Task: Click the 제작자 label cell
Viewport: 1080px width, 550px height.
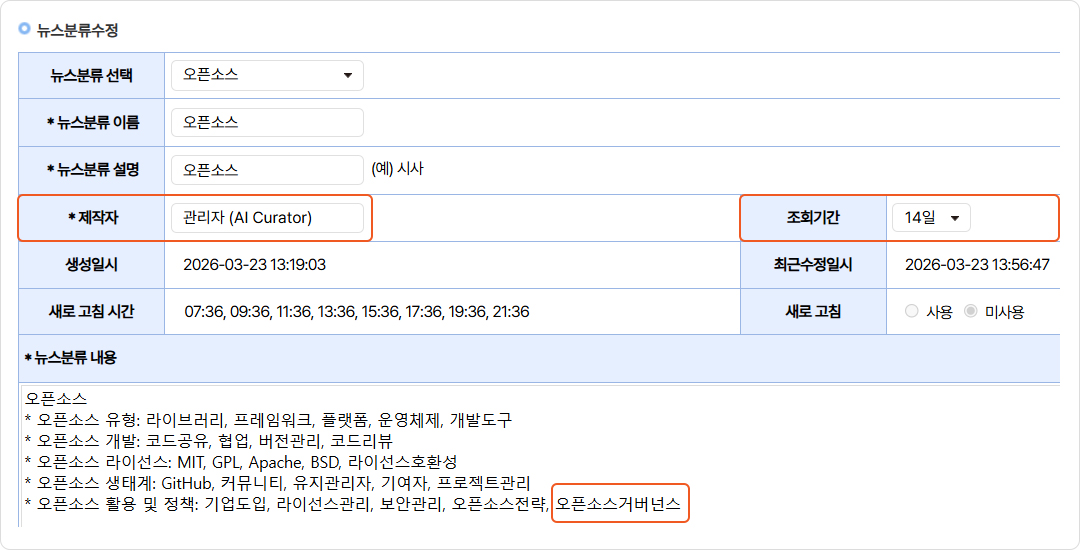Action: coord(91,218)
